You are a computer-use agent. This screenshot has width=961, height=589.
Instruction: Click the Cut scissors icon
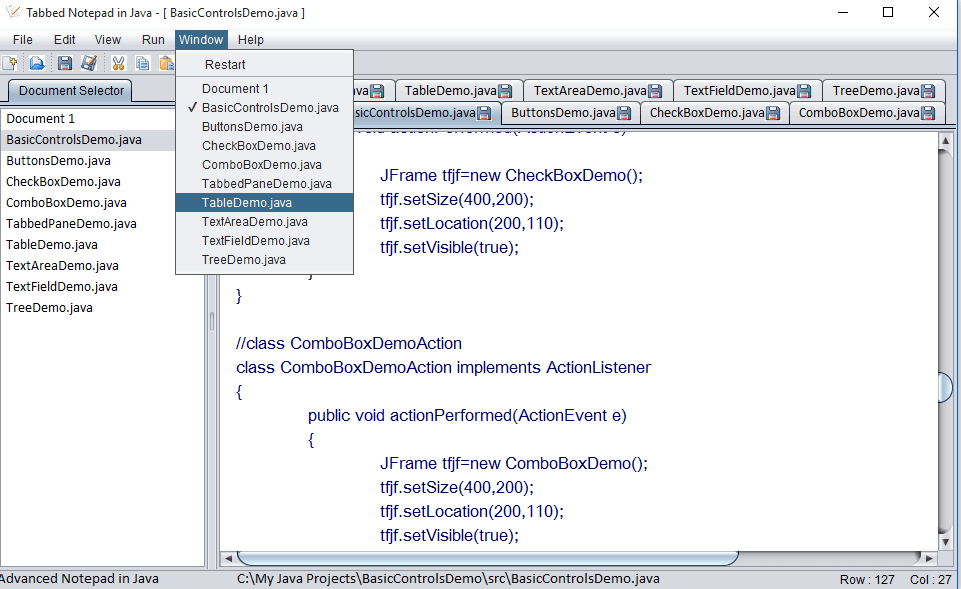point(118,64)
